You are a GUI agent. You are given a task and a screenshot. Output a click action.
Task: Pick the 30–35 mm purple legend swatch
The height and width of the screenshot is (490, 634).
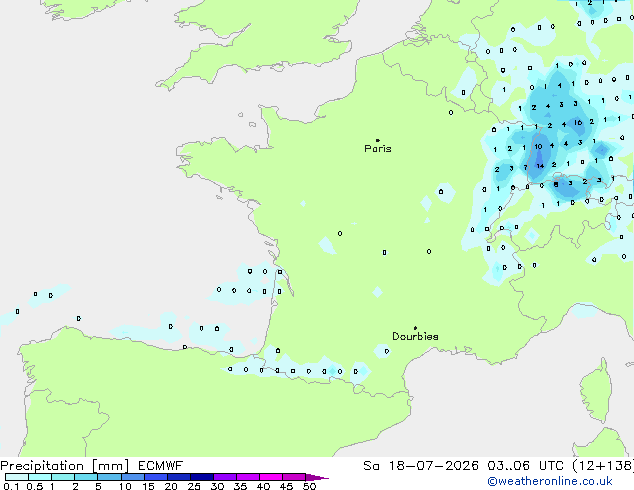(225, 477)
